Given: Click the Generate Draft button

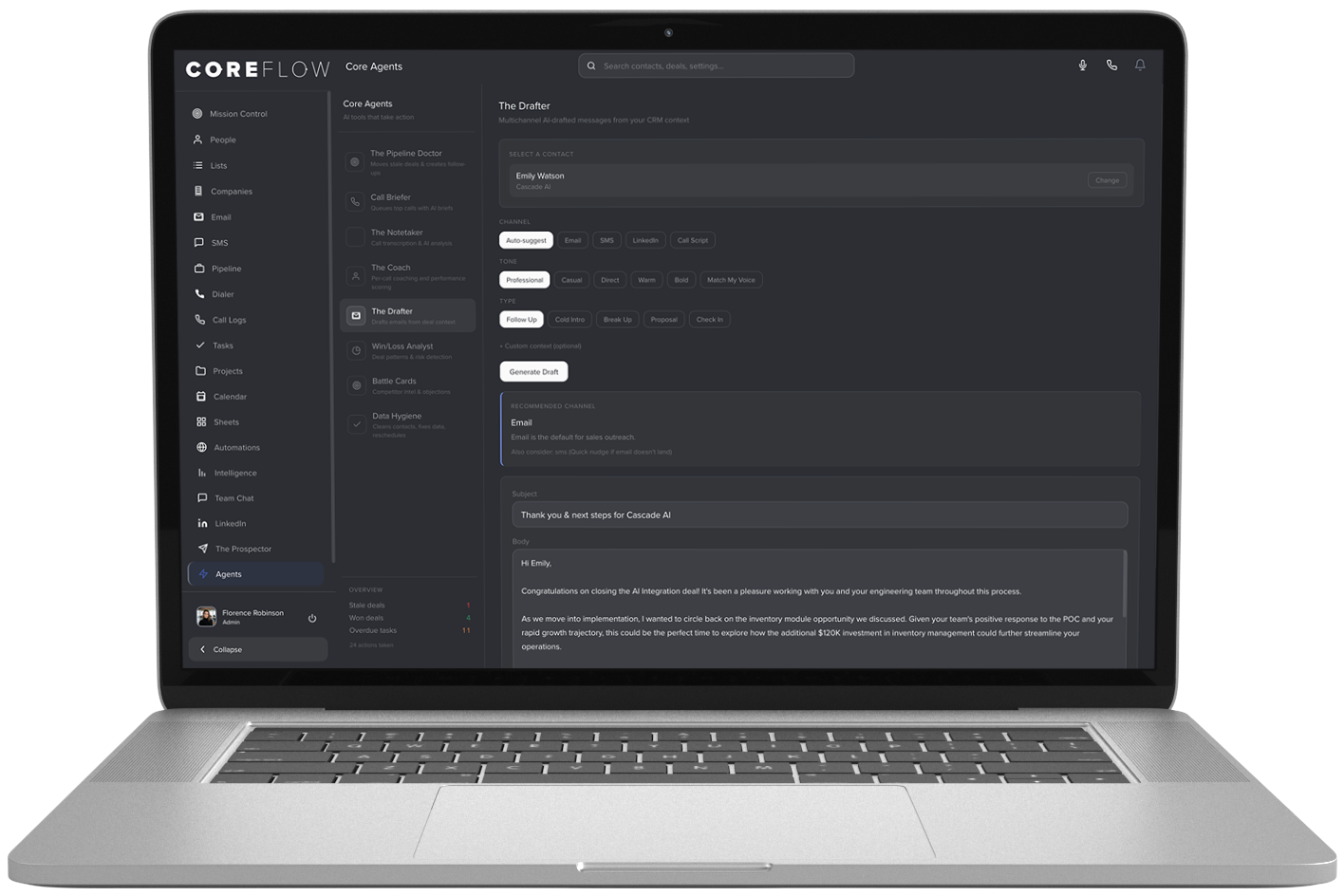Looking at the screenshot, I should tap(533, 372).
